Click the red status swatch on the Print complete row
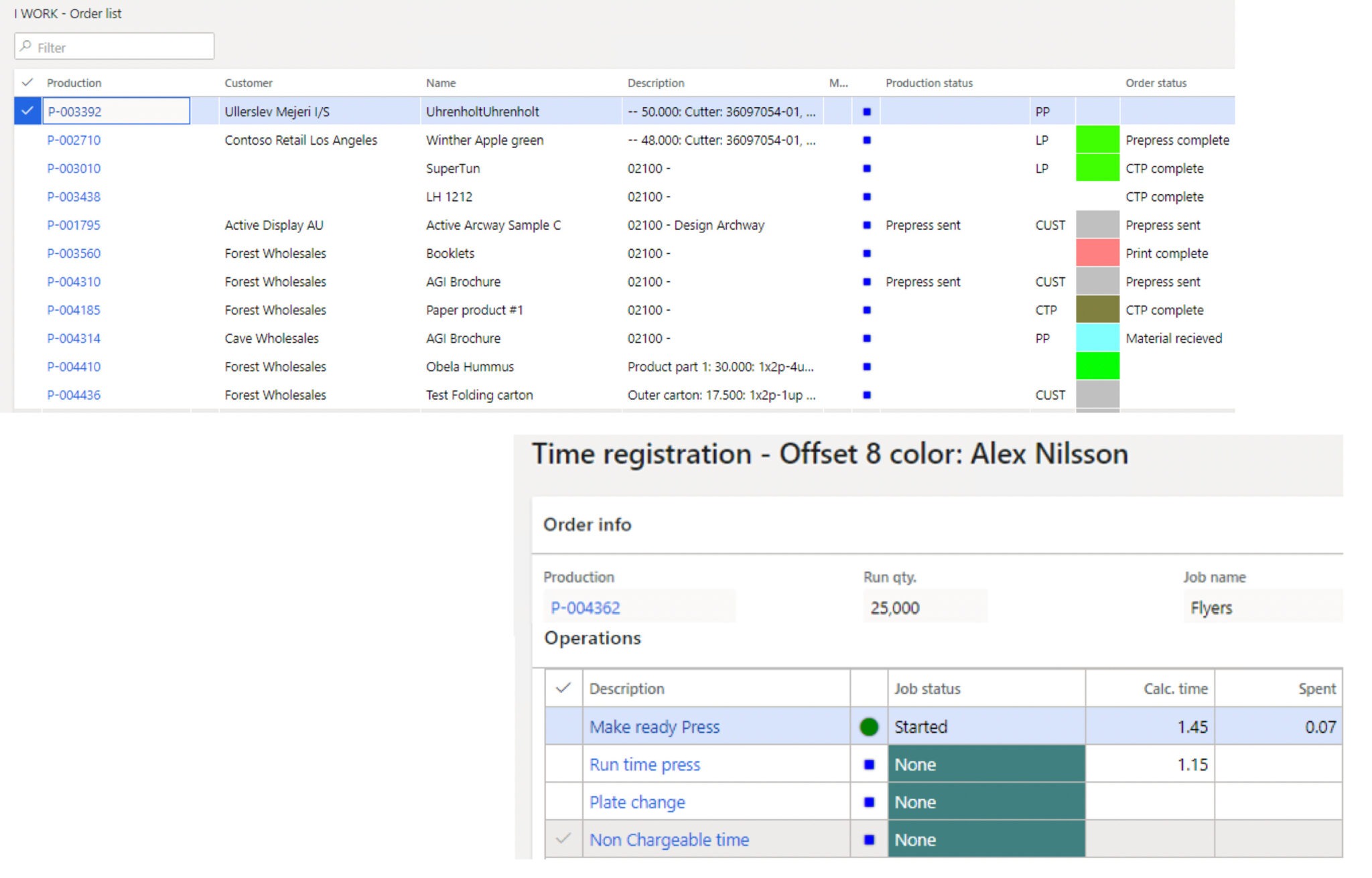Screen dimensions: 1372x878 (x=1097, y=253)
